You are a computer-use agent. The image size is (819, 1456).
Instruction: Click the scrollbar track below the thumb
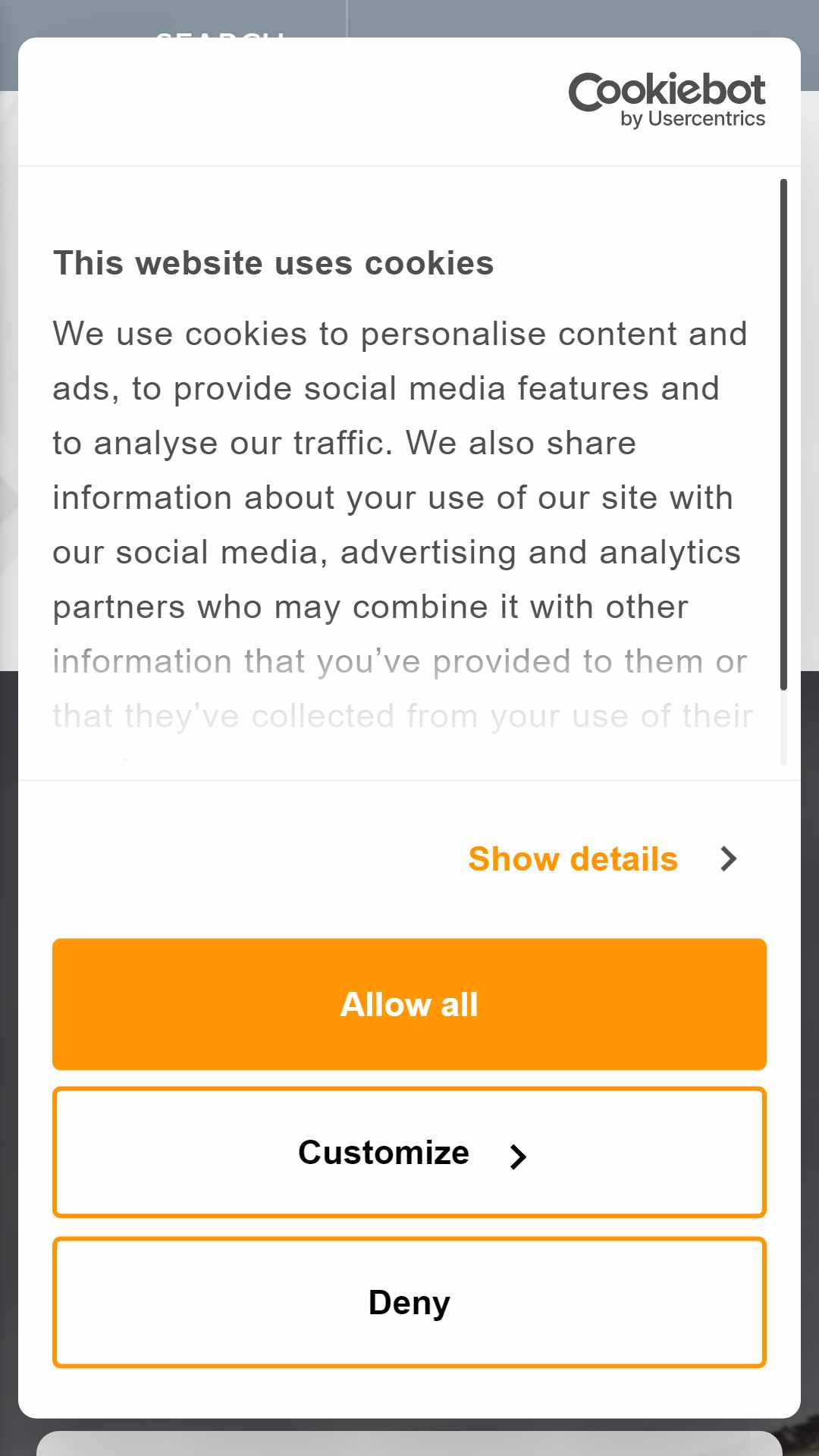click(x=783, y=728)
